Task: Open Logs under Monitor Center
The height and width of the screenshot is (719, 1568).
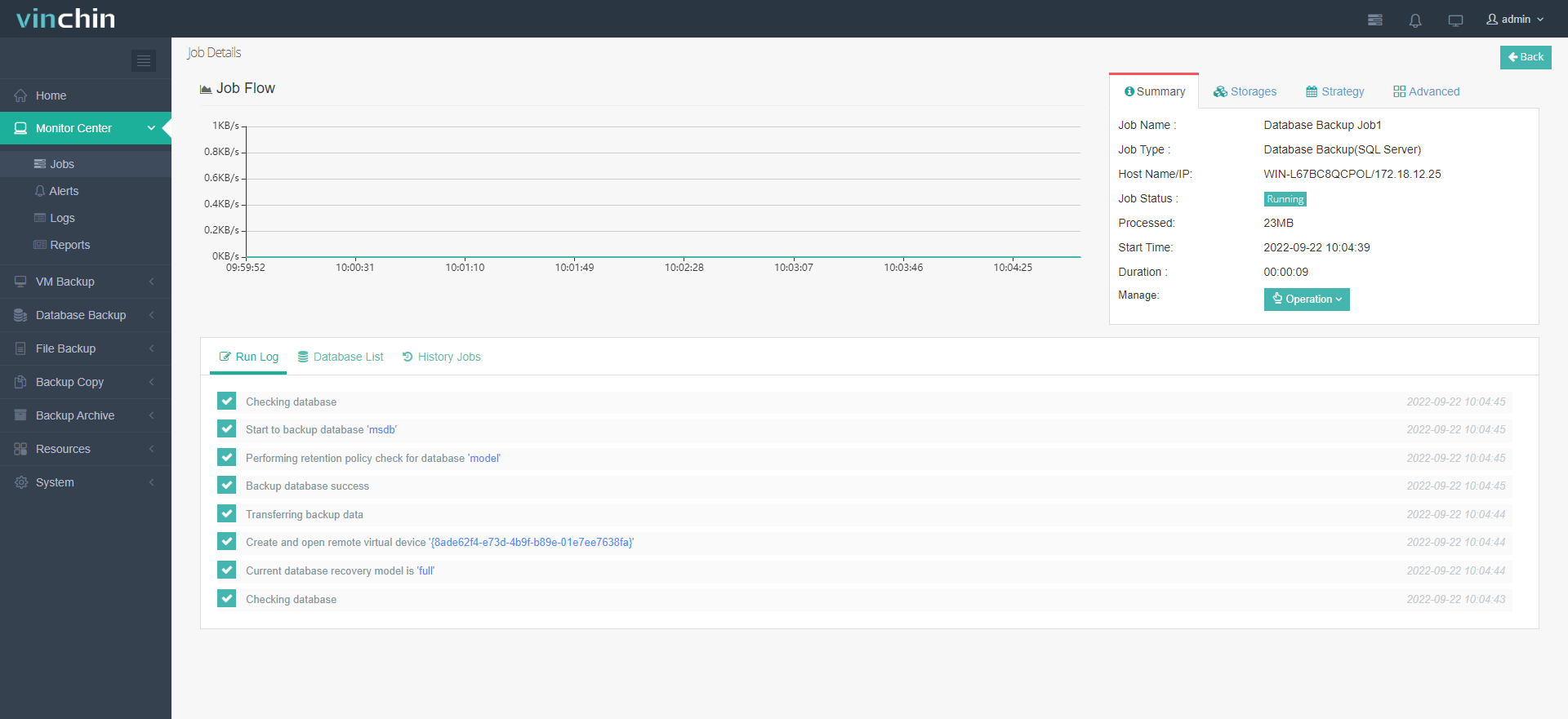Action: pos(86,218)
